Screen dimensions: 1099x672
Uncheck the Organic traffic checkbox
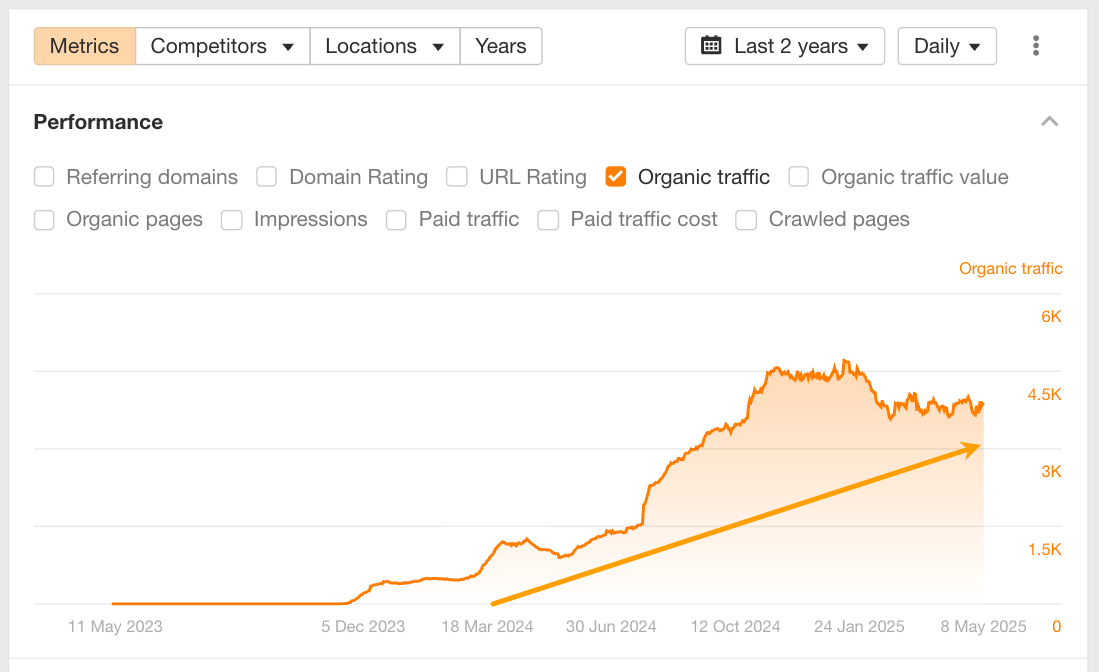point(616,177)
